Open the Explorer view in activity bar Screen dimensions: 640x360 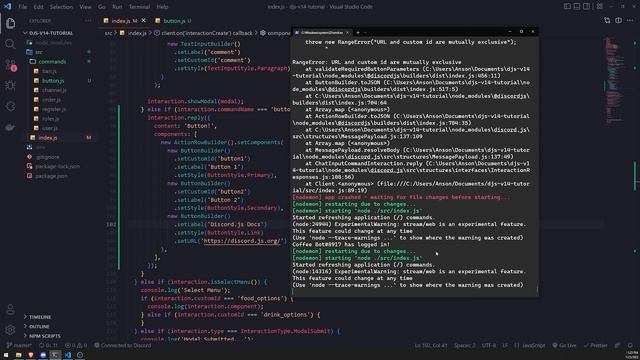point(10,23)
